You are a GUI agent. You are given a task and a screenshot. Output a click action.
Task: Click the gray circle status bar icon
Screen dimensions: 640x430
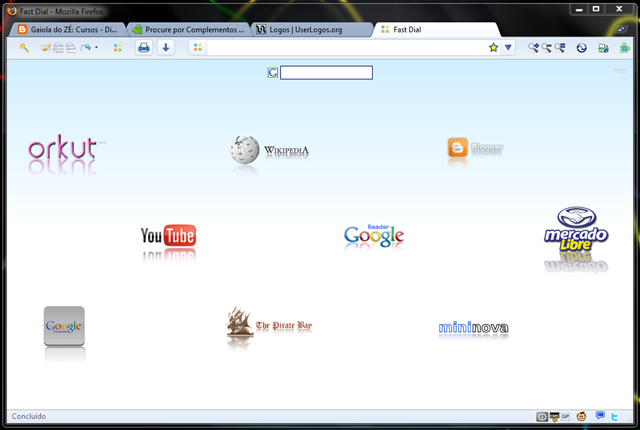point(542,417)
